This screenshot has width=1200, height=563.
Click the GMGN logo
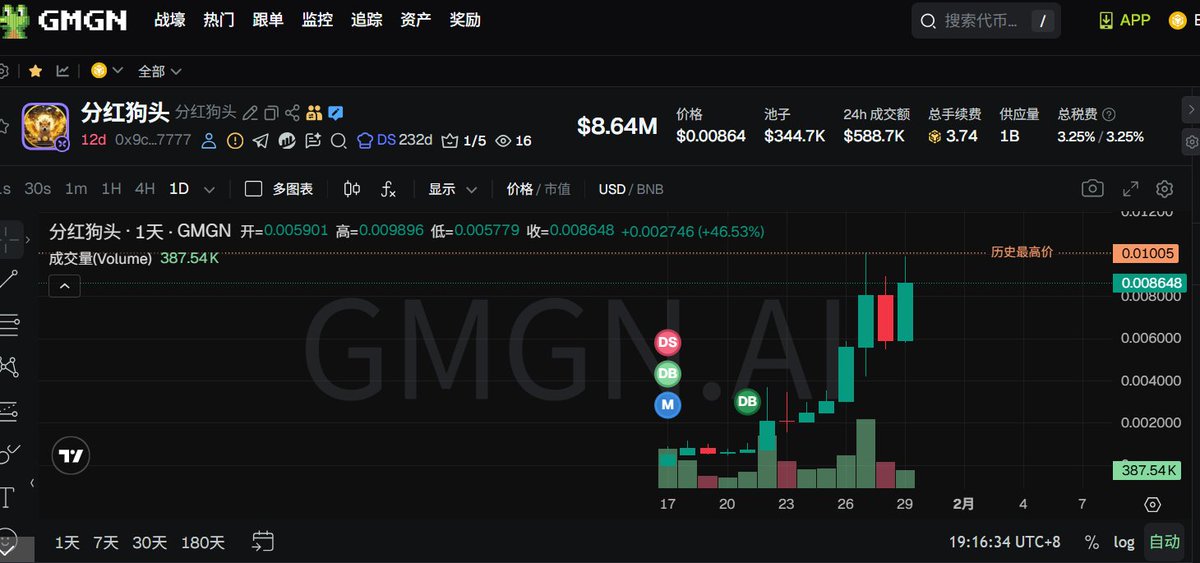coord(64,20)
